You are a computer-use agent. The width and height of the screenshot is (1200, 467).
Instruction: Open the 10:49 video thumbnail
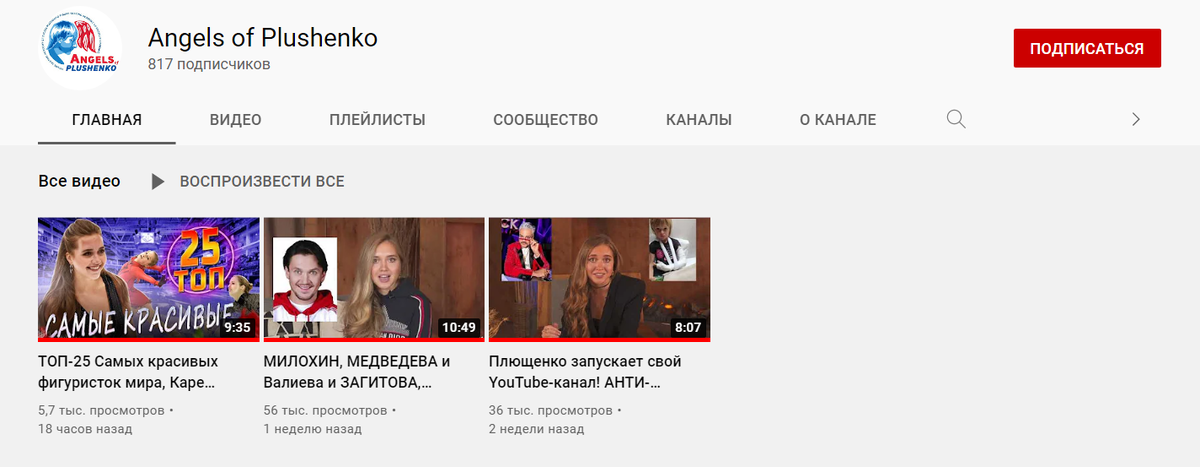[374, 280]
